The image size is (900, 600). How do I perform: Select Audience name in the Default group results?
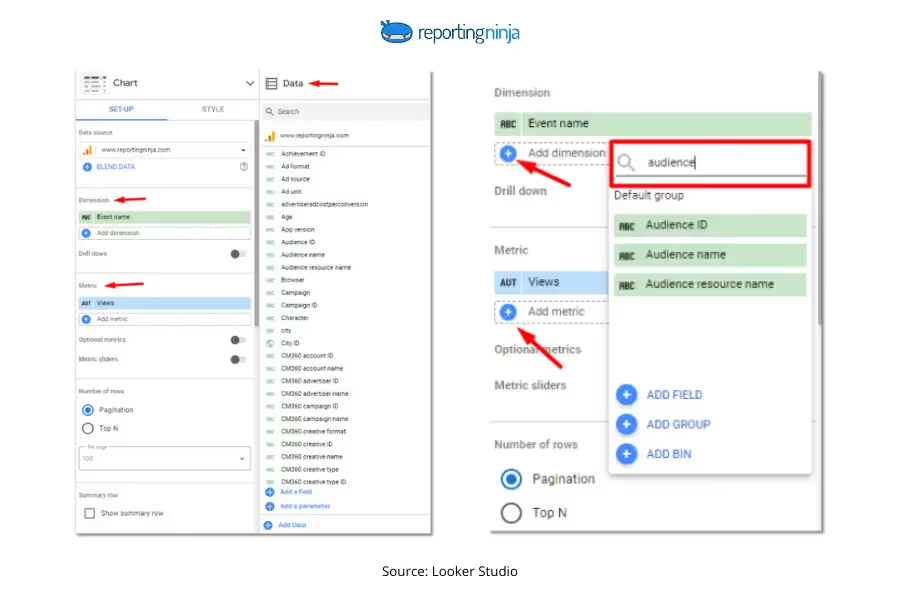710,255
